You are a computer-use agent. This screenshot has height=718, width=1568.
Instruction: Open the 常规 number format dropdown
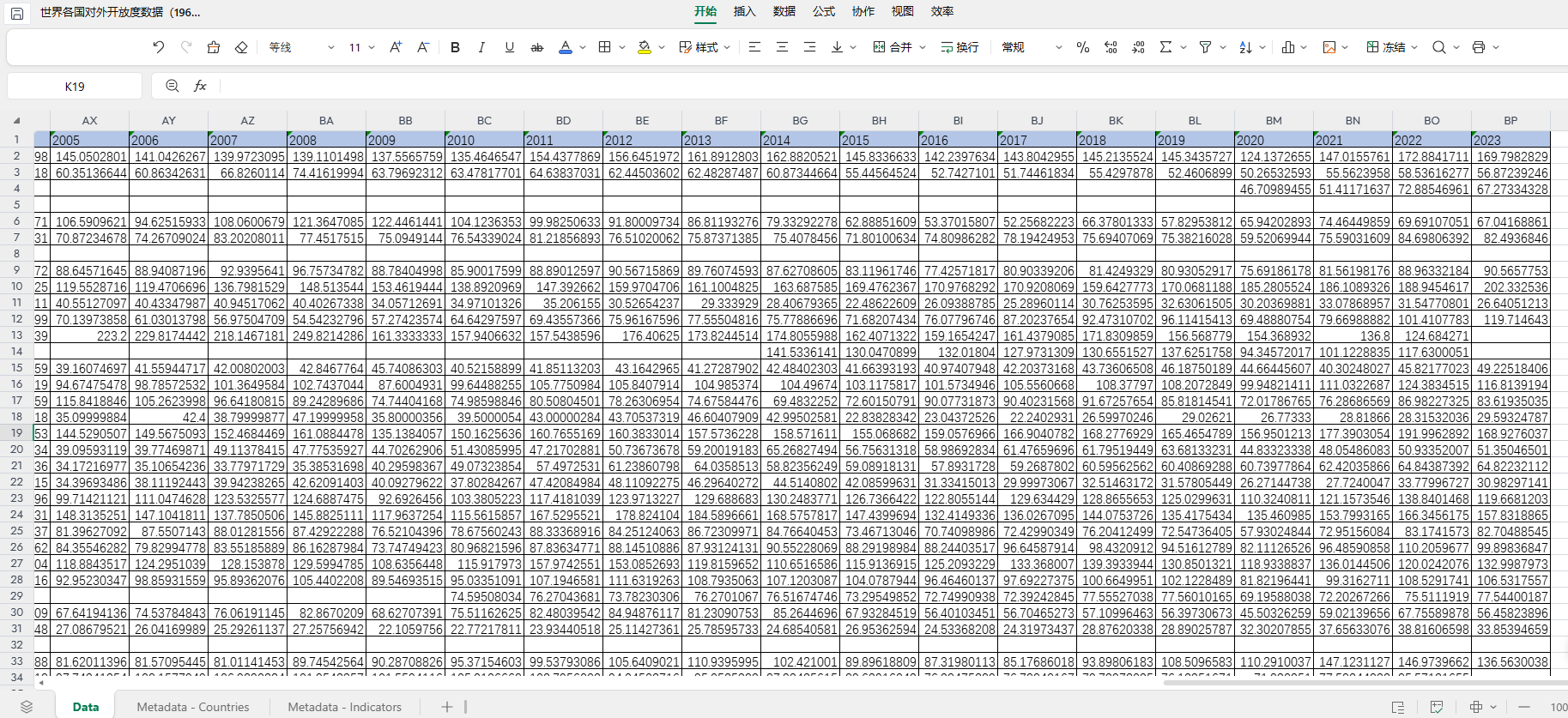(x=1032, y=47)
